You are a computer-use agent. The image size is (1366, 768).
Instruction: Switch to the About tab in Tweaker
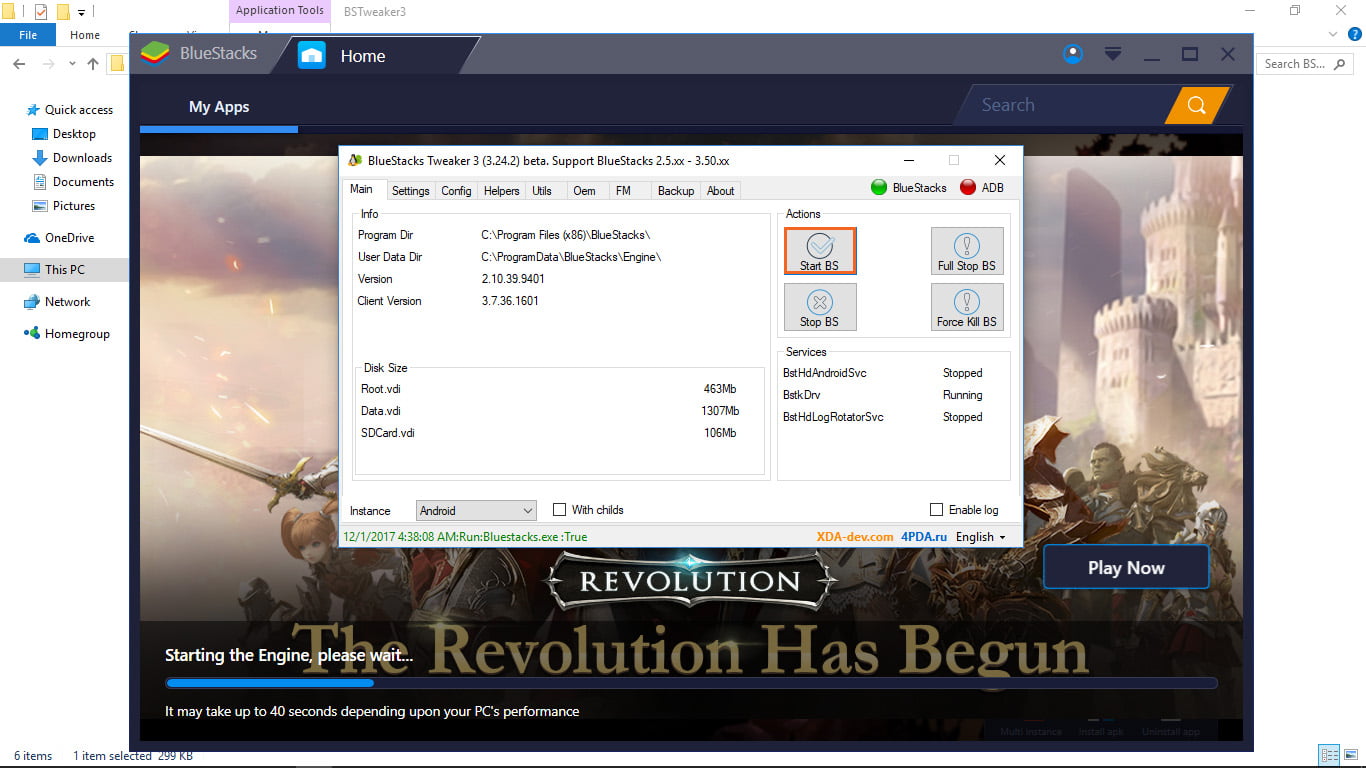[720, 191]
